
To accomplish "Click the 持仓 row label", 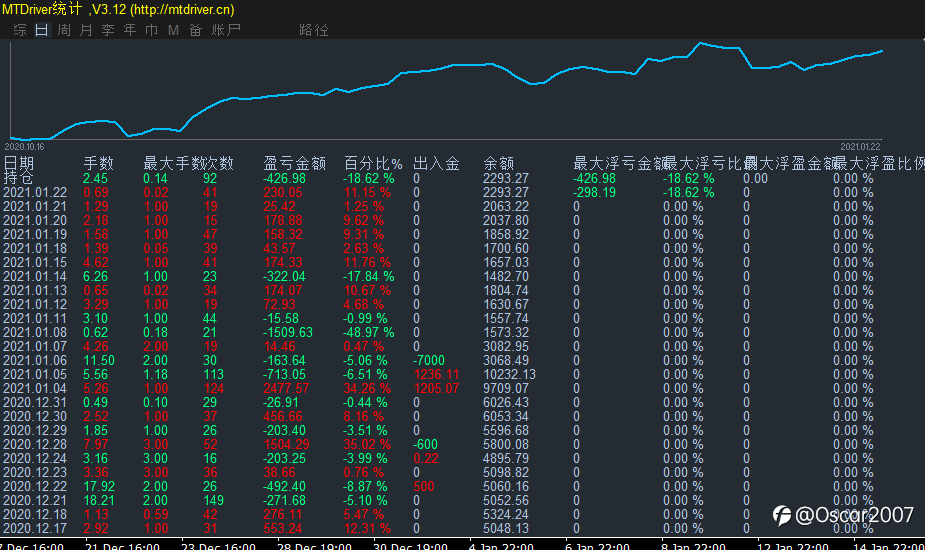I will point(18,178).
